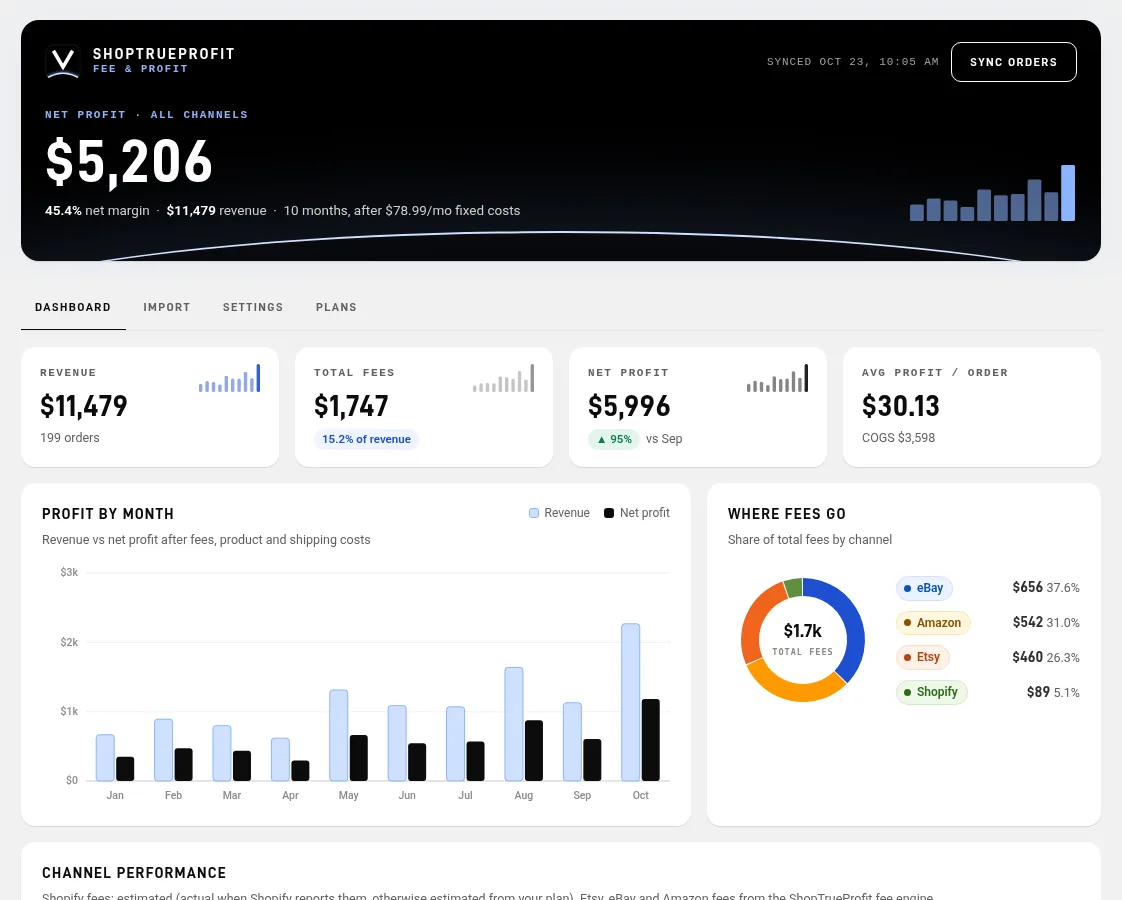Select the Amazon channel pill
The image size is (1122, 900).
pos(933,622)
